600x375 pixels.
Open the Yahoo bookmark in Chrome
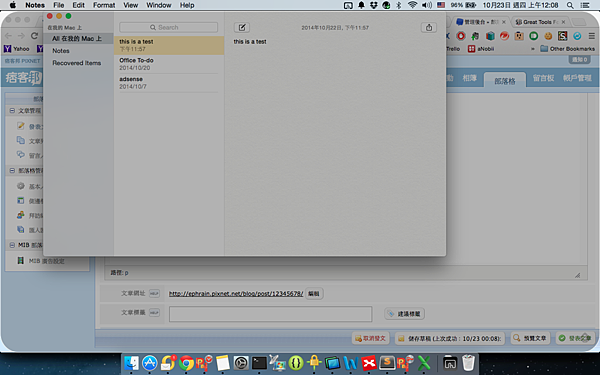coord(16,49)
